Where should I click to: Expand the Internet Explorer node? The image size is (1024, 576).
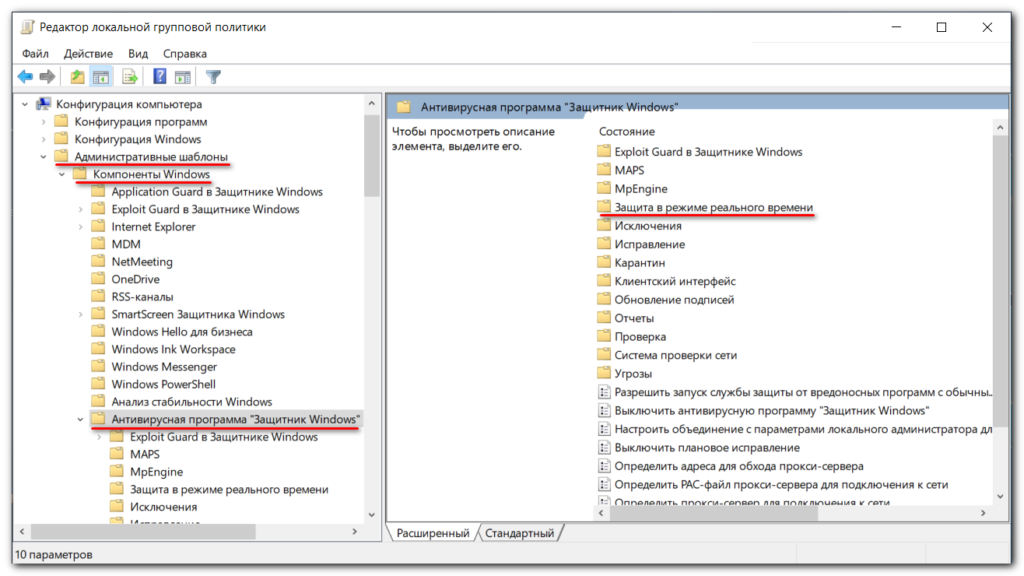coord(80,227)
